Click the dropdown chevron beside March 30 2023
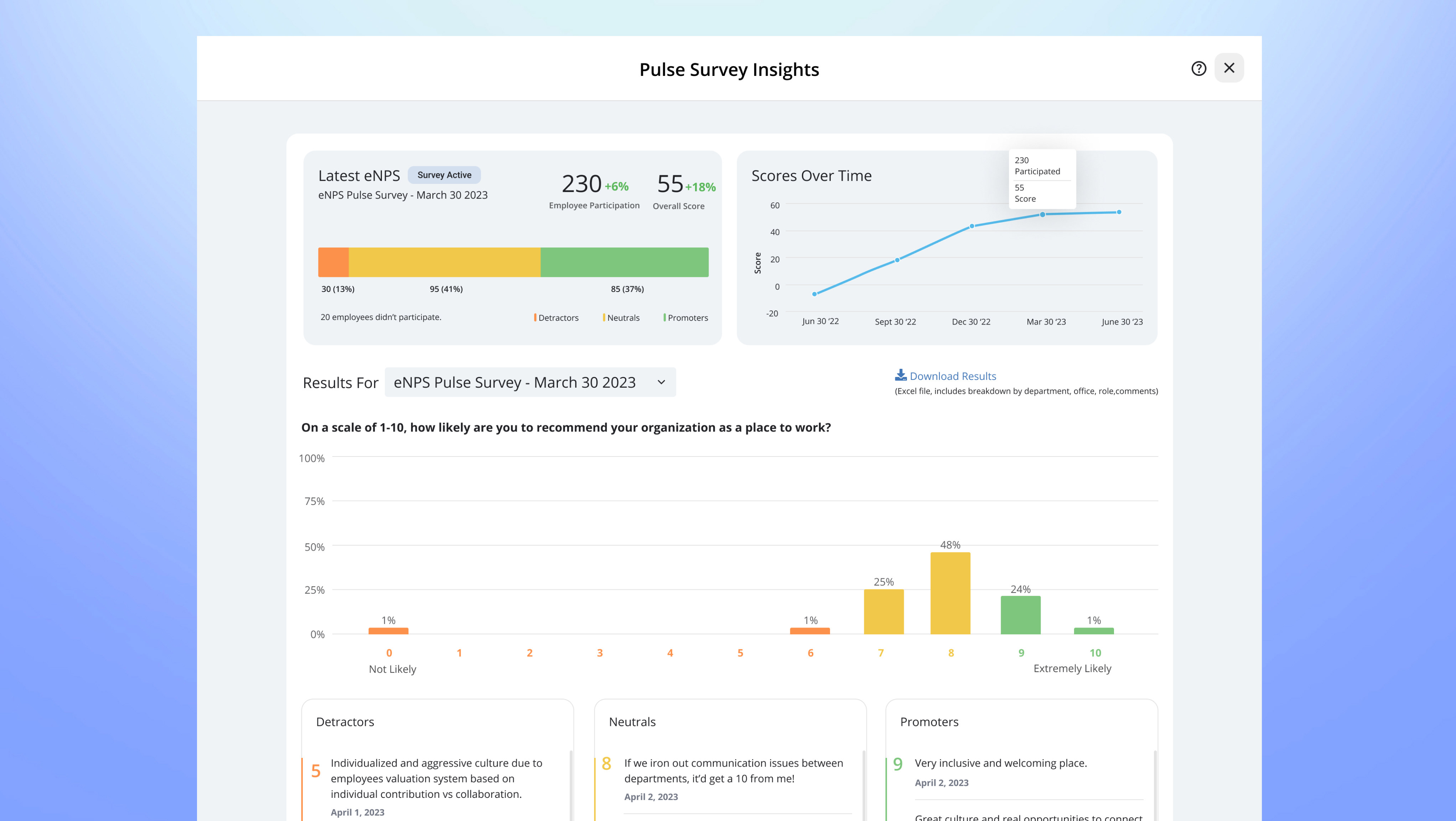The height and width of the screenshot is (821, 1456). (x=661, y=382)
